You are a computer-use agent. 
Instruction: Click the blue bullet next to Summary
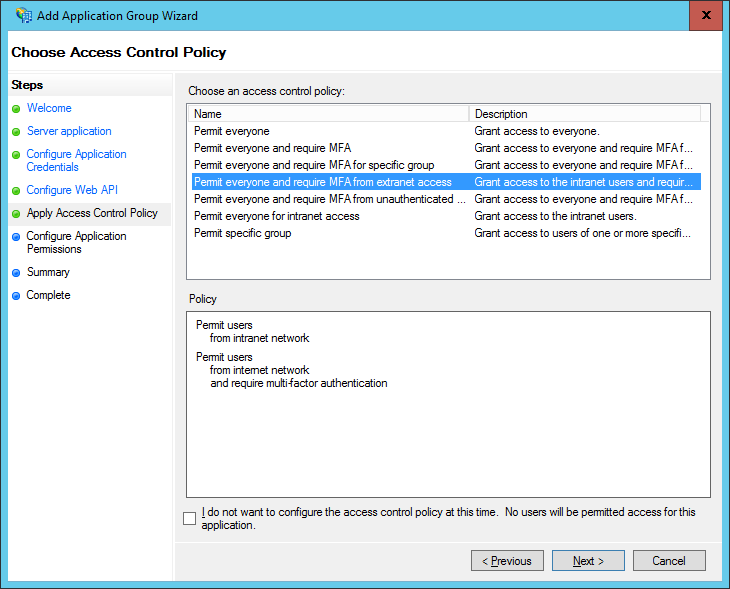coord(16,273)
